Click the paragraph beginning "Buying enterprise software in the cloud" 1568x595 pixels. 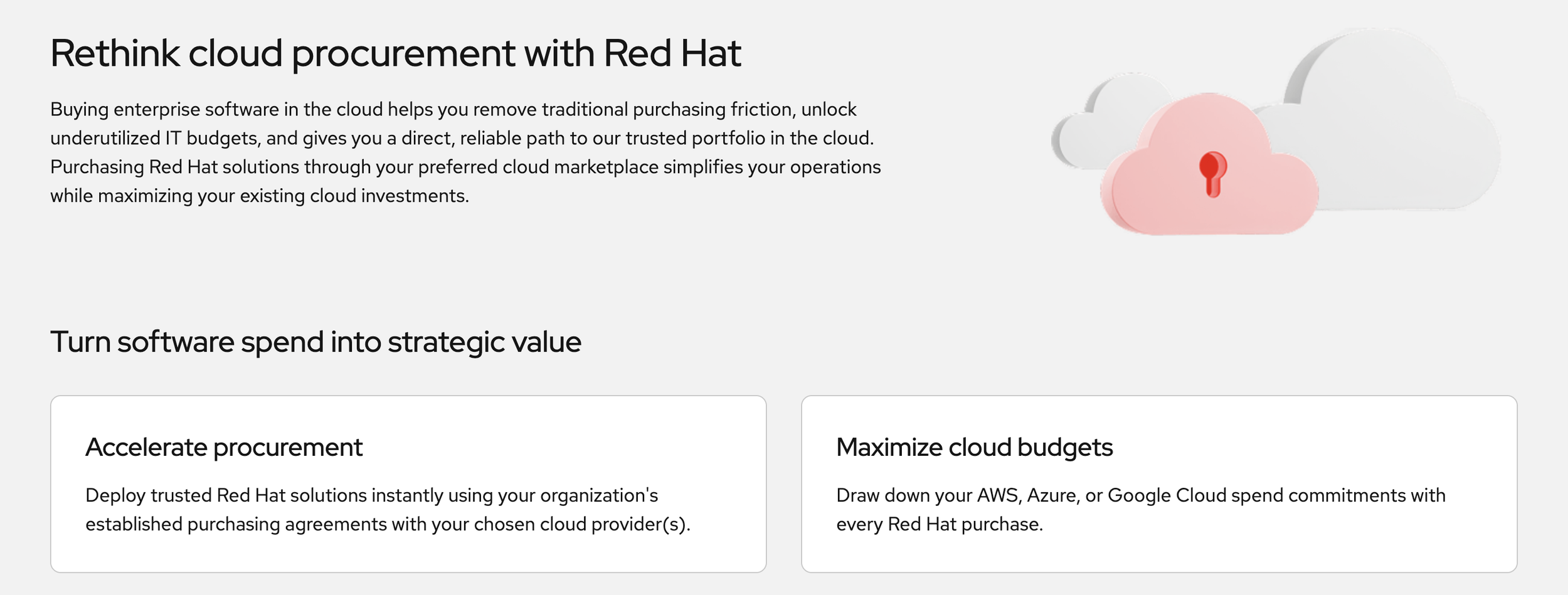pyautogui.click(x=465, y=152)
